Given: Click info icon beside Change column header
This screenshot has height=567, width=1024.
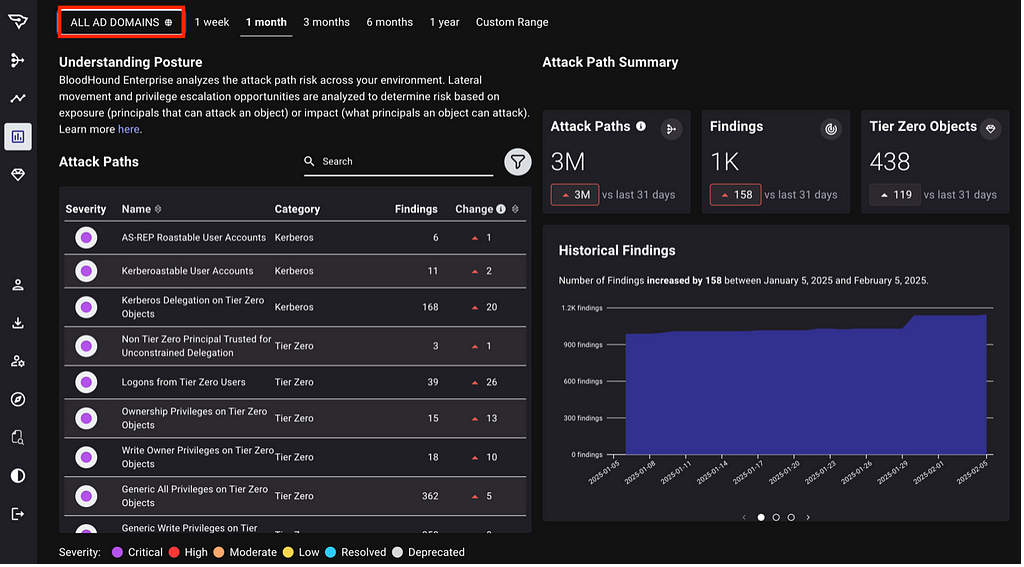Looking at the screenshot, I should tap(501, 209).
